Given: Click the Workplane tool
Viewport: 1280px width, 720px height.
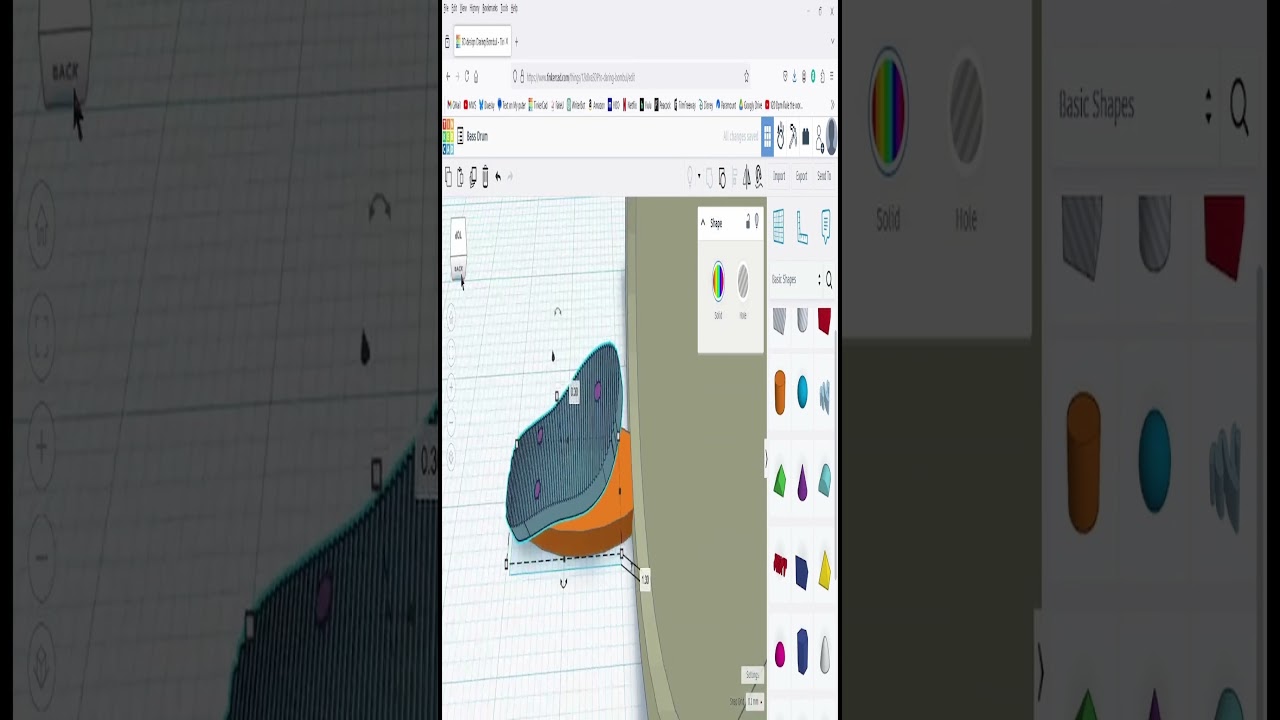Looking at the screenshot, I should click(779, 227).
